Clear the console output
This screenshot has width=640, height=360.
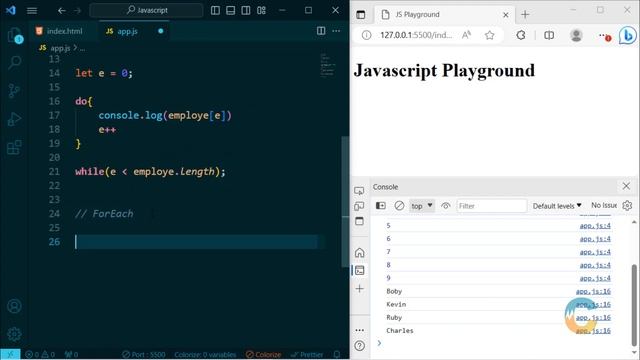click(399, 205)
